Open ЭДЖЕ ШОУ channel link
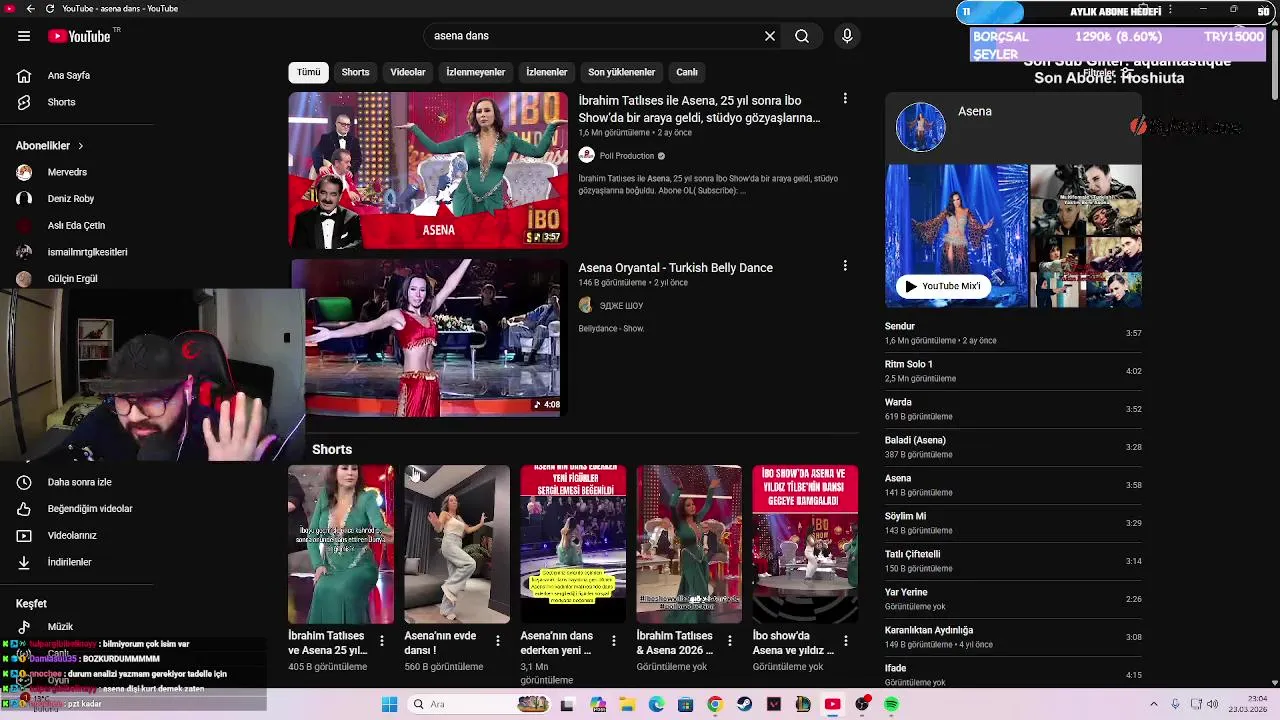 pyautogui.click(x=621, y=306)
